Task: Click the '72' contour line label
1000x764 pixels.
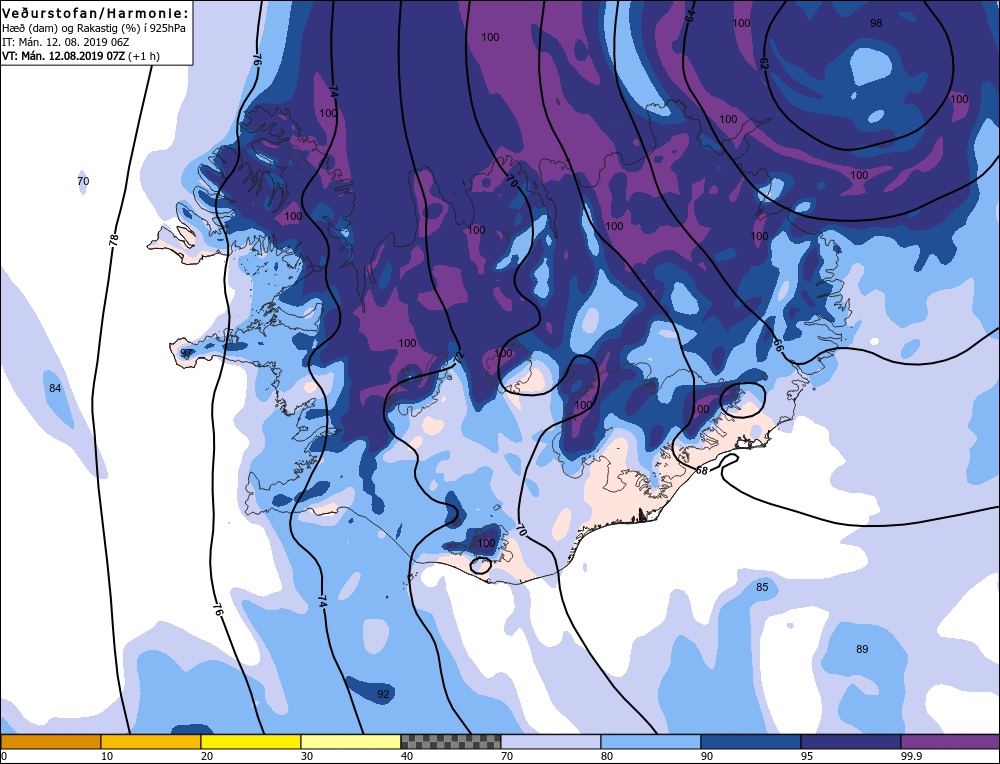Action: click(459, 358)
